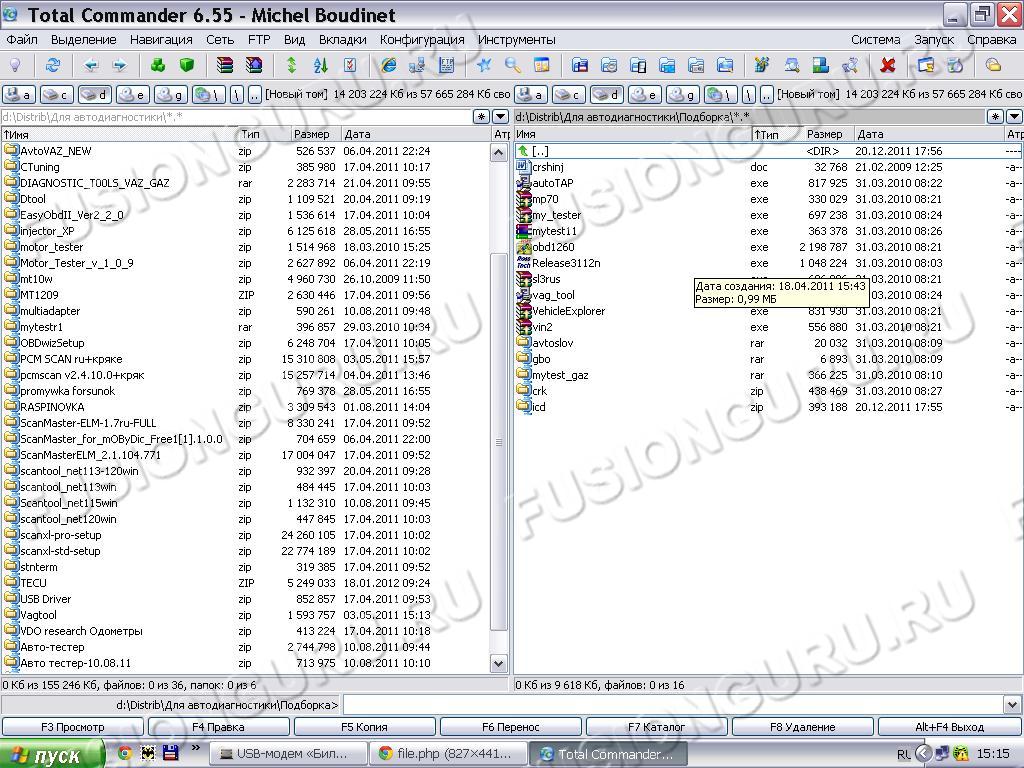
Task: Click the colorful wizard wand toolbar icon
Action: click(761, 65)
